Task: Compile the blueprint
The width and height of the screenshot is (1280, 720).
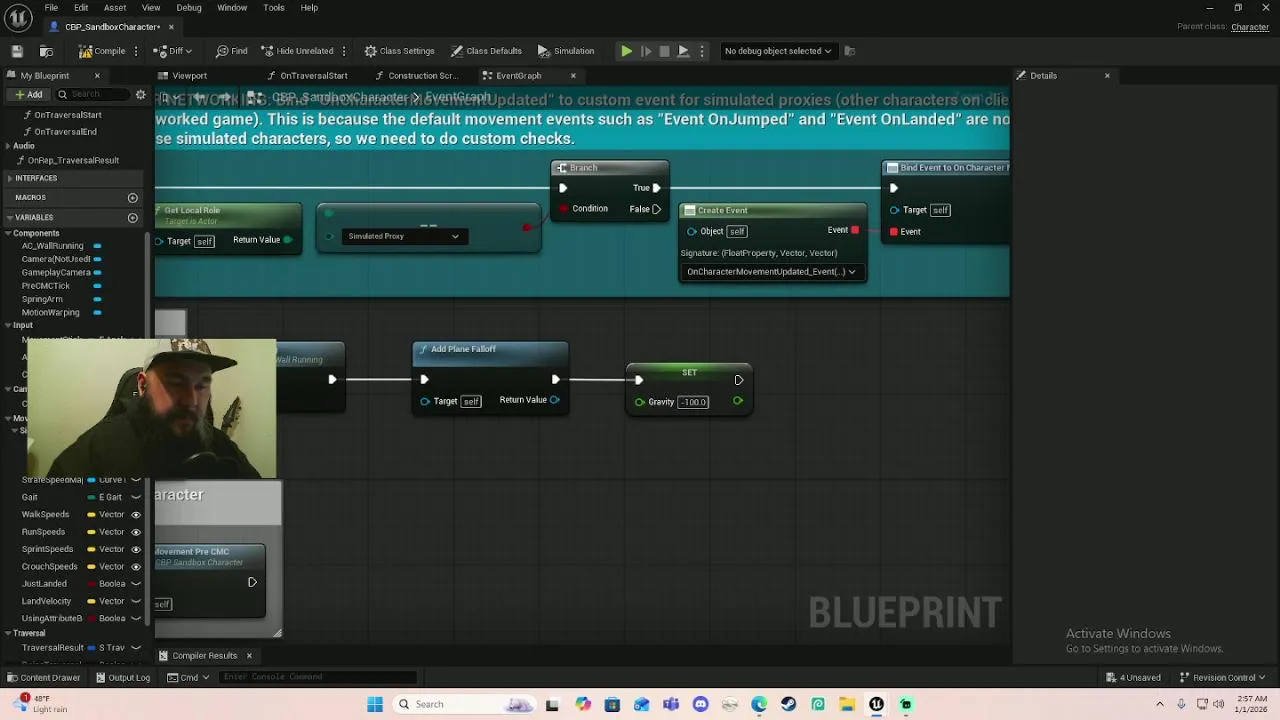Action: (x=102, y=51)
